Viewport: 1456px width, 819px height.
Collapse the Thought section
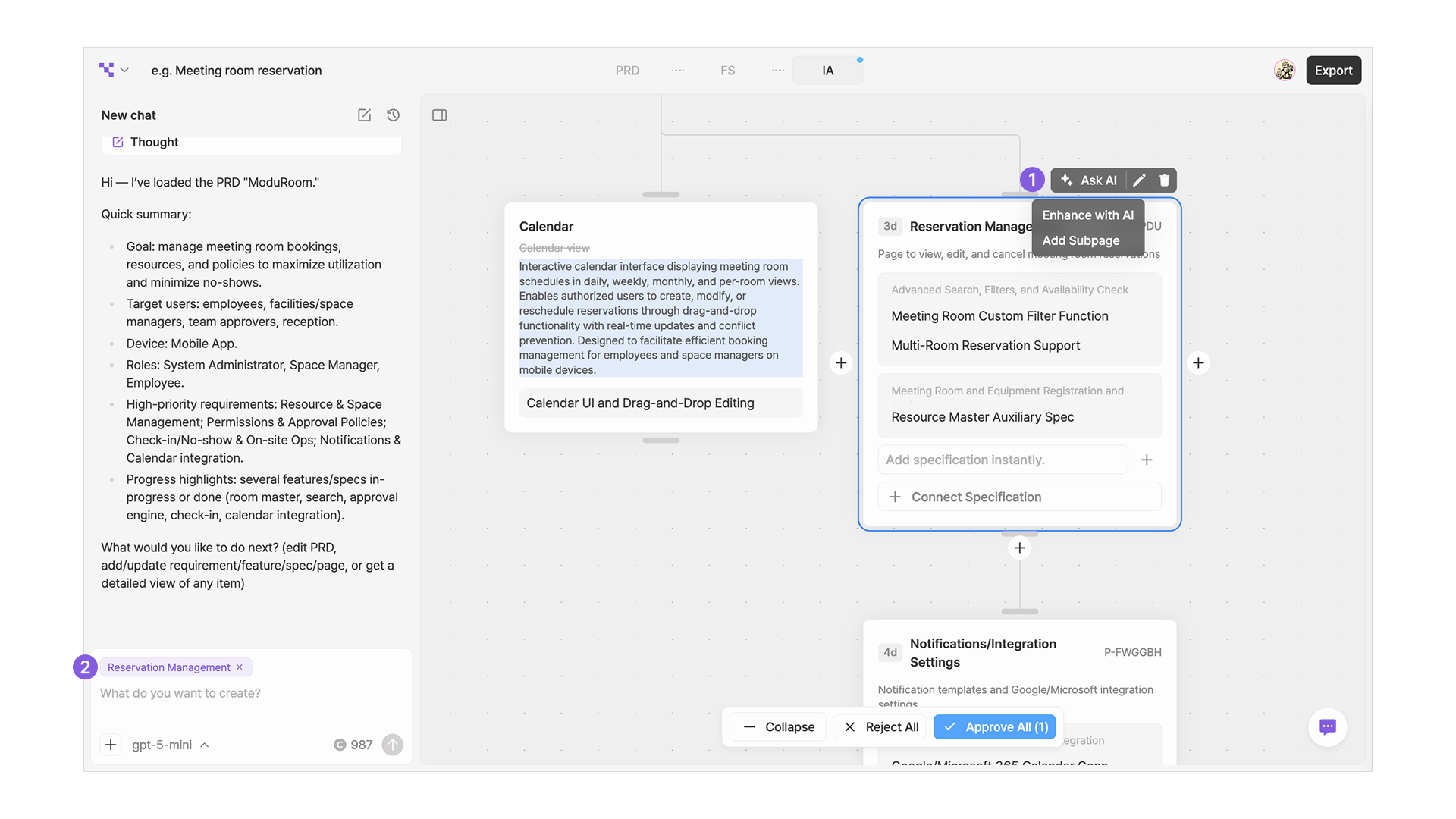(x=154, y=143)
